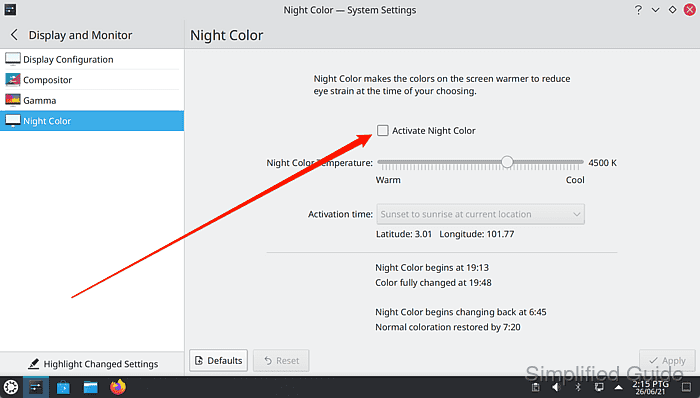The width and height of the screenshot is (700, 398).
Task: Click the show desktop icon
Action: pyautogui.click(x=687, y=387)
